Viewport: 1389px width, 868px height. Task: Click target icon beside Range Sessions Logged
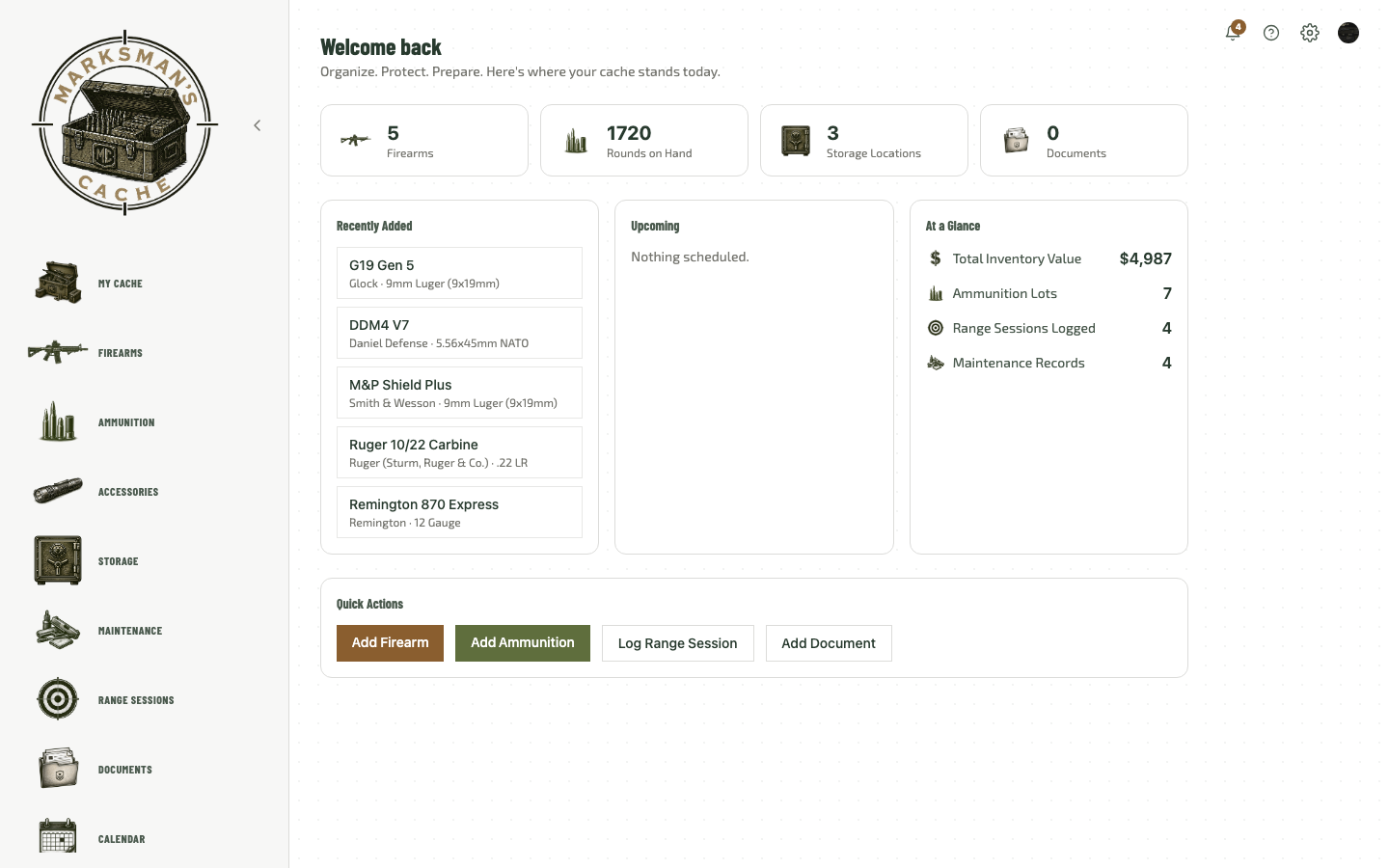pos(935,328)
